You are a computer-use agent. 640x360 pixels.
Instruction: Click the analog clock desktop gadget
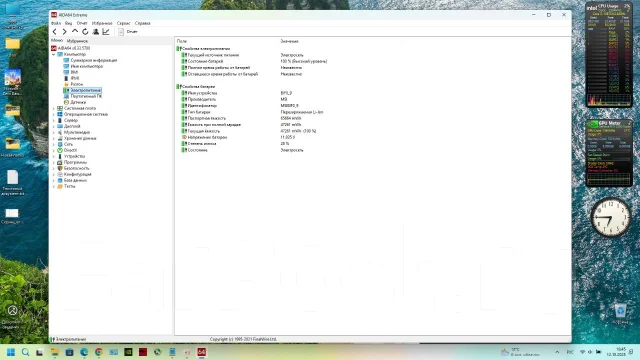click(x=611, y=217)
